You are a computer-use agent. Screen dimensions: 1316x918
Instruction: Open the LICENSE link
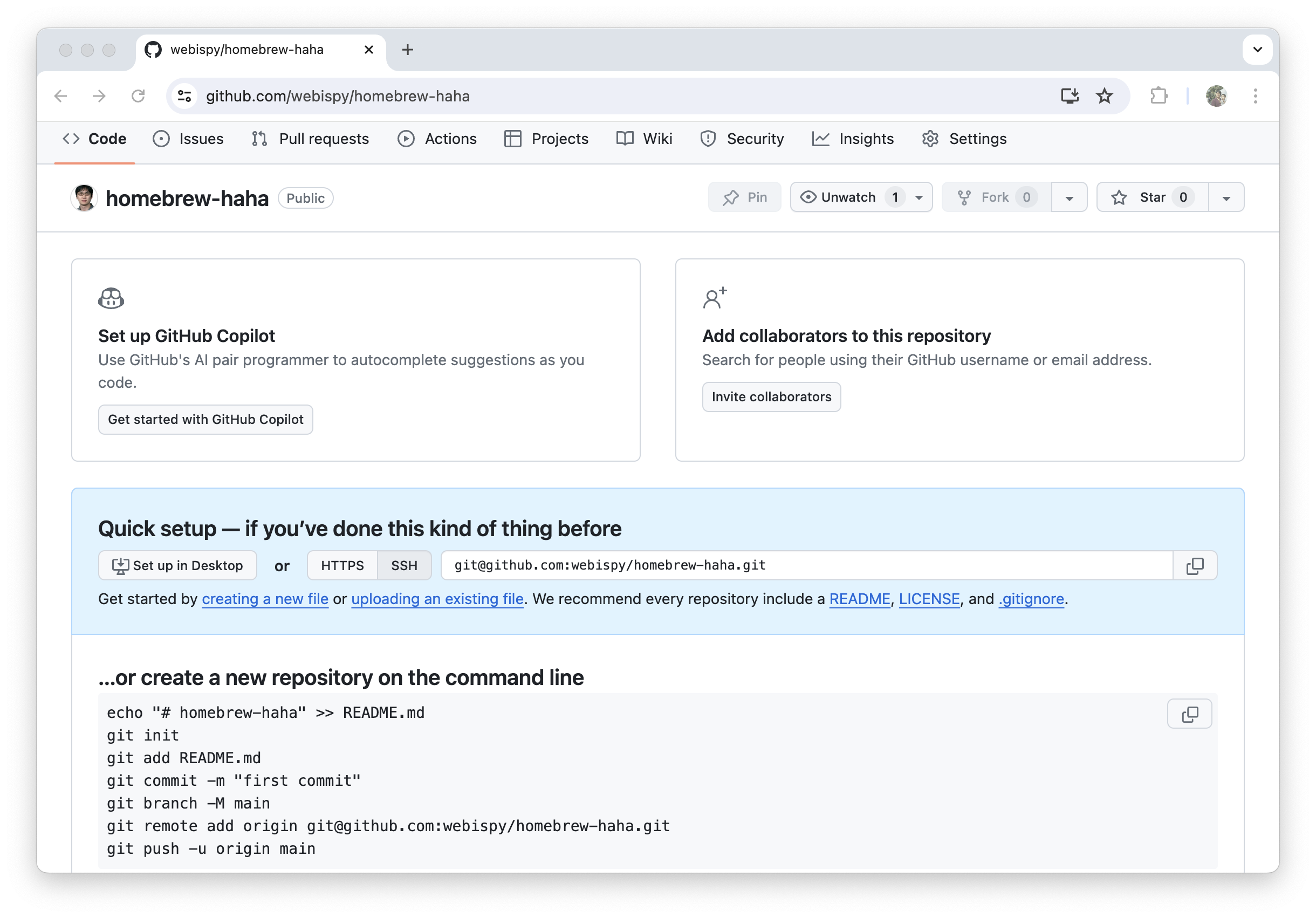point(929,599)
